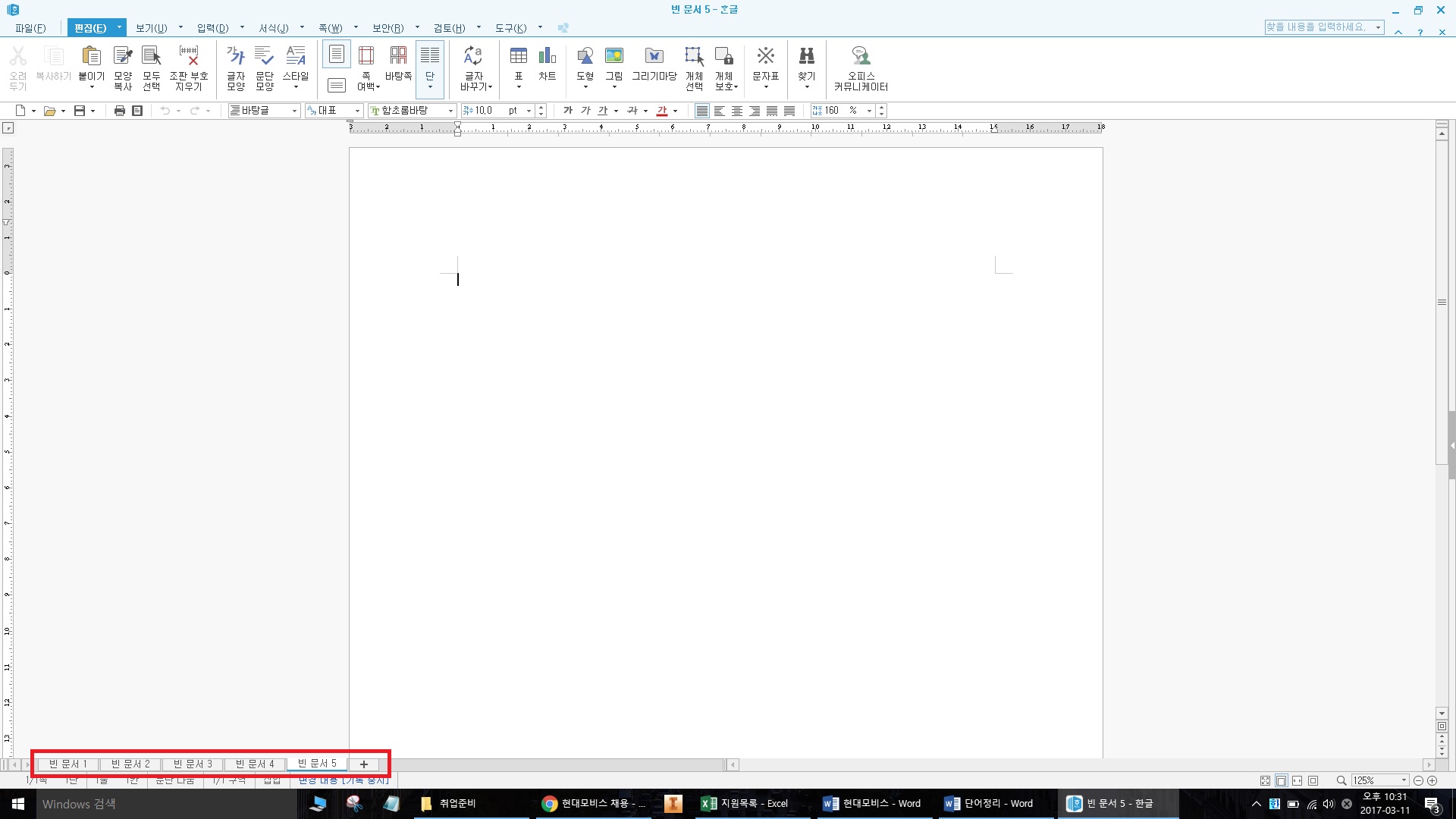Image resolution: width=1456 pixels, height=819 pixels.
Task: Toggle italic 가 formatting
Action: (x=585, y=111)
